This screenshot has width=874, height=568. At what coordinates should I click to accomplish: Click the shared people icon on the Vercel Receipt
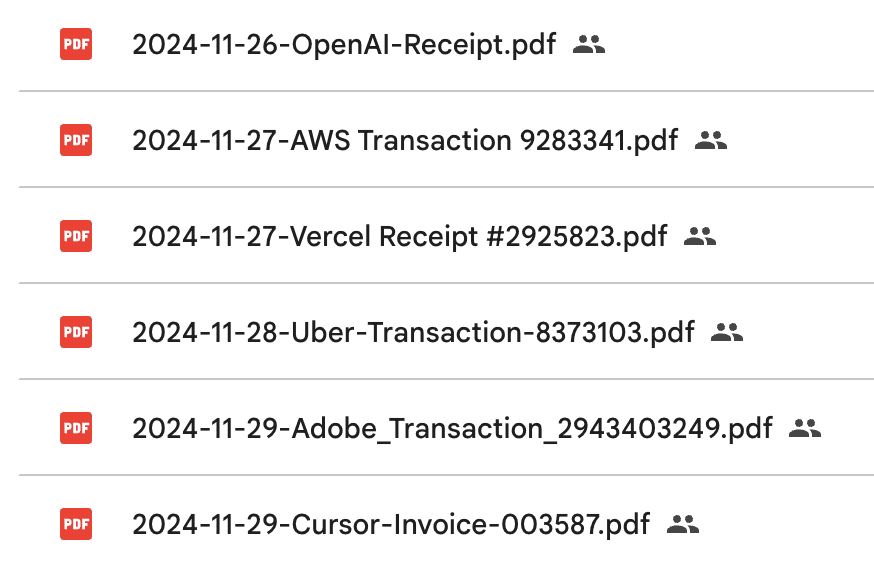point(700,236)
